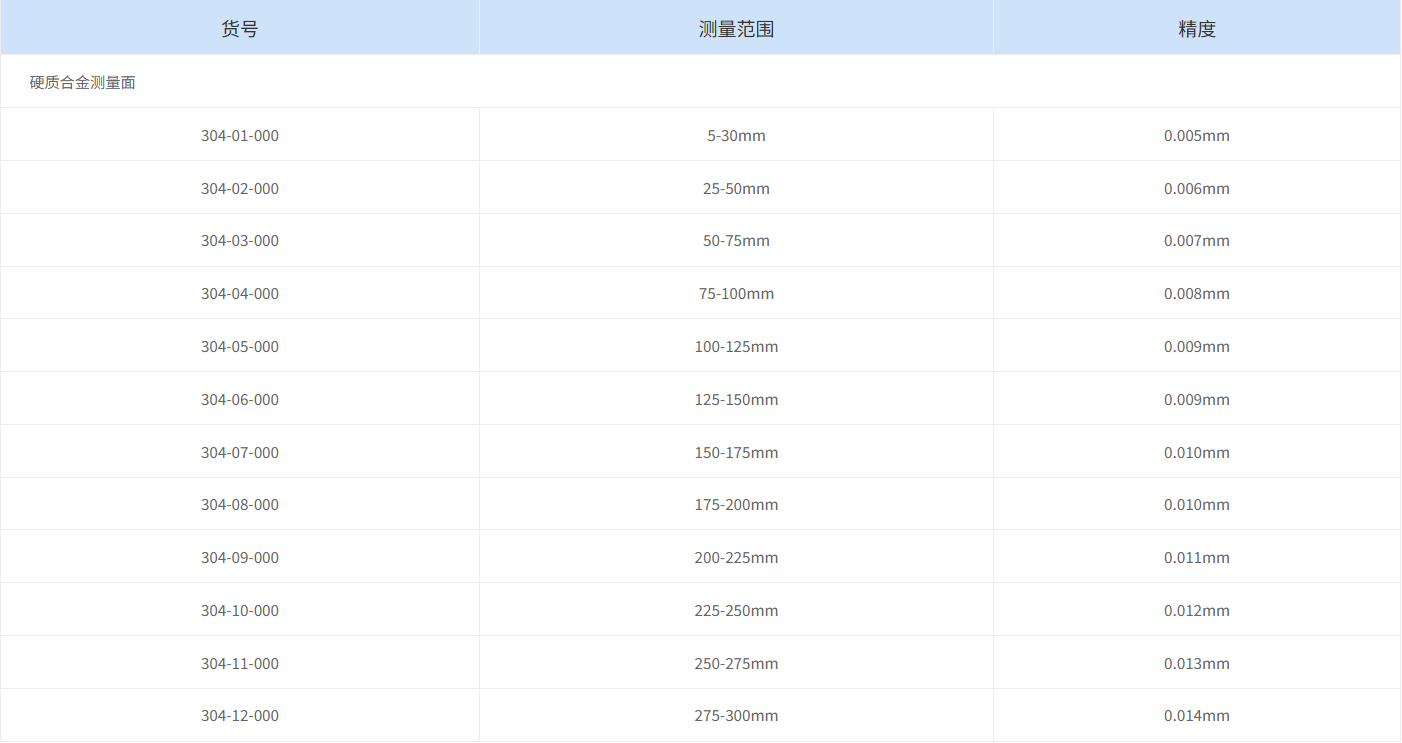Viewport: 1402px width, 743px height.
Task: Click the part number 304-02-000
Action: (240, 188)
